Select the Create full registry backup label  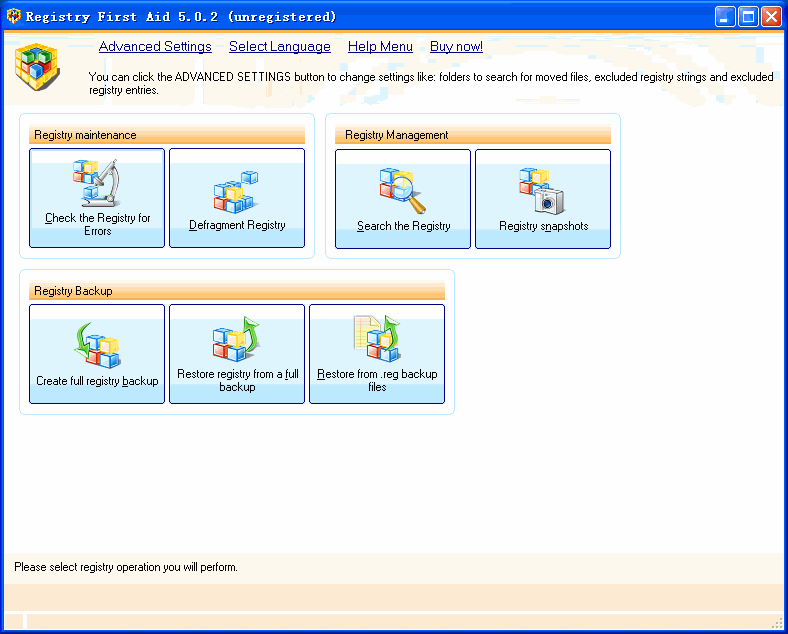97,381
